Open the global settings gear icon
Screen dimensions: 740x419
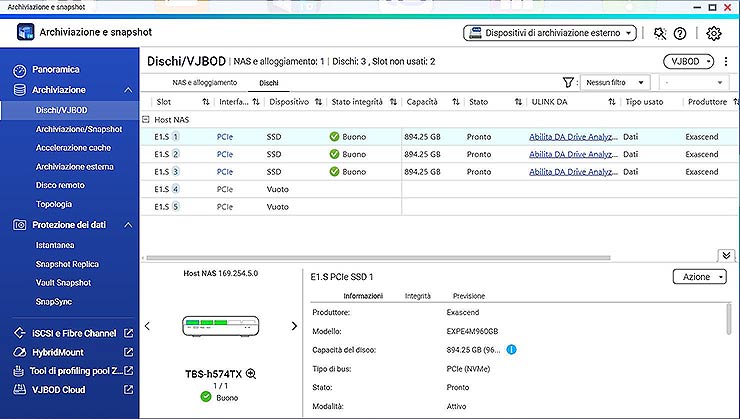click(714, 33)
